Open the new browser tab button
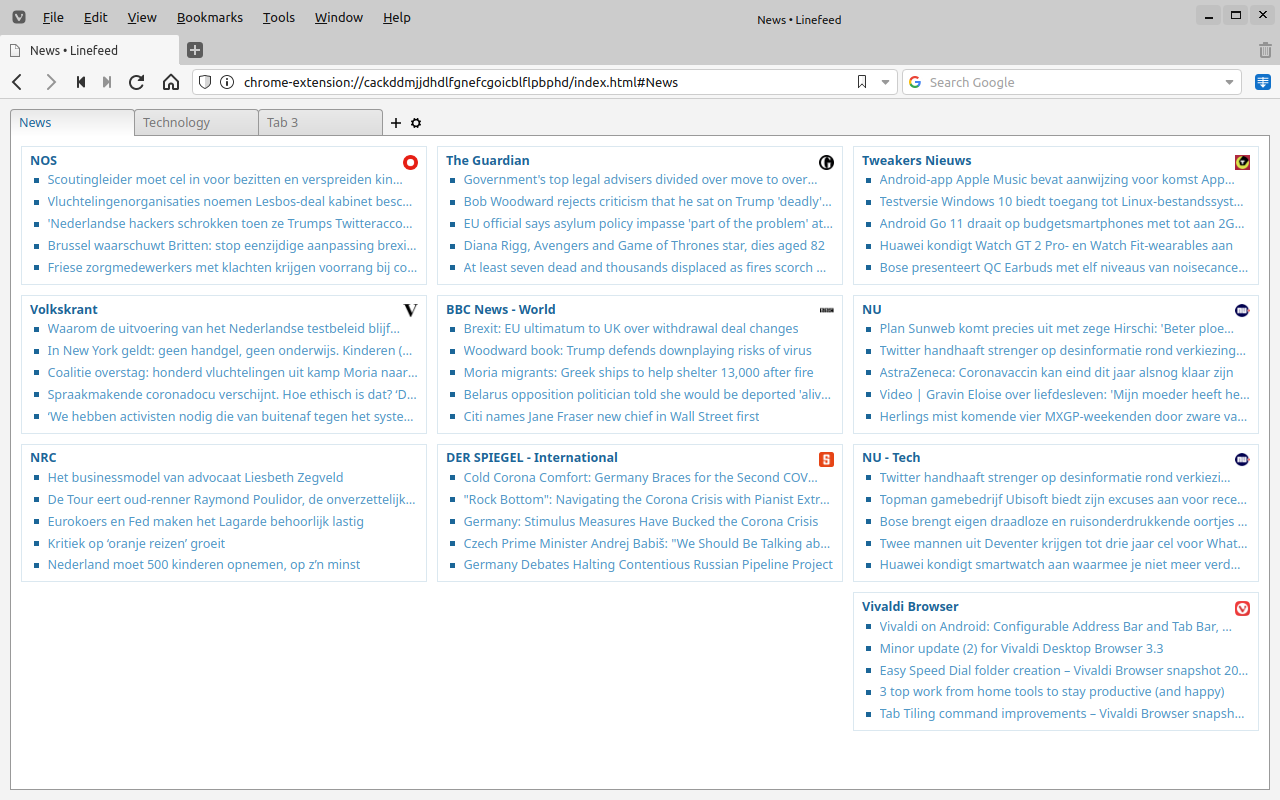Viewport: 1280px width, 800px height. (x=195, y=50)
